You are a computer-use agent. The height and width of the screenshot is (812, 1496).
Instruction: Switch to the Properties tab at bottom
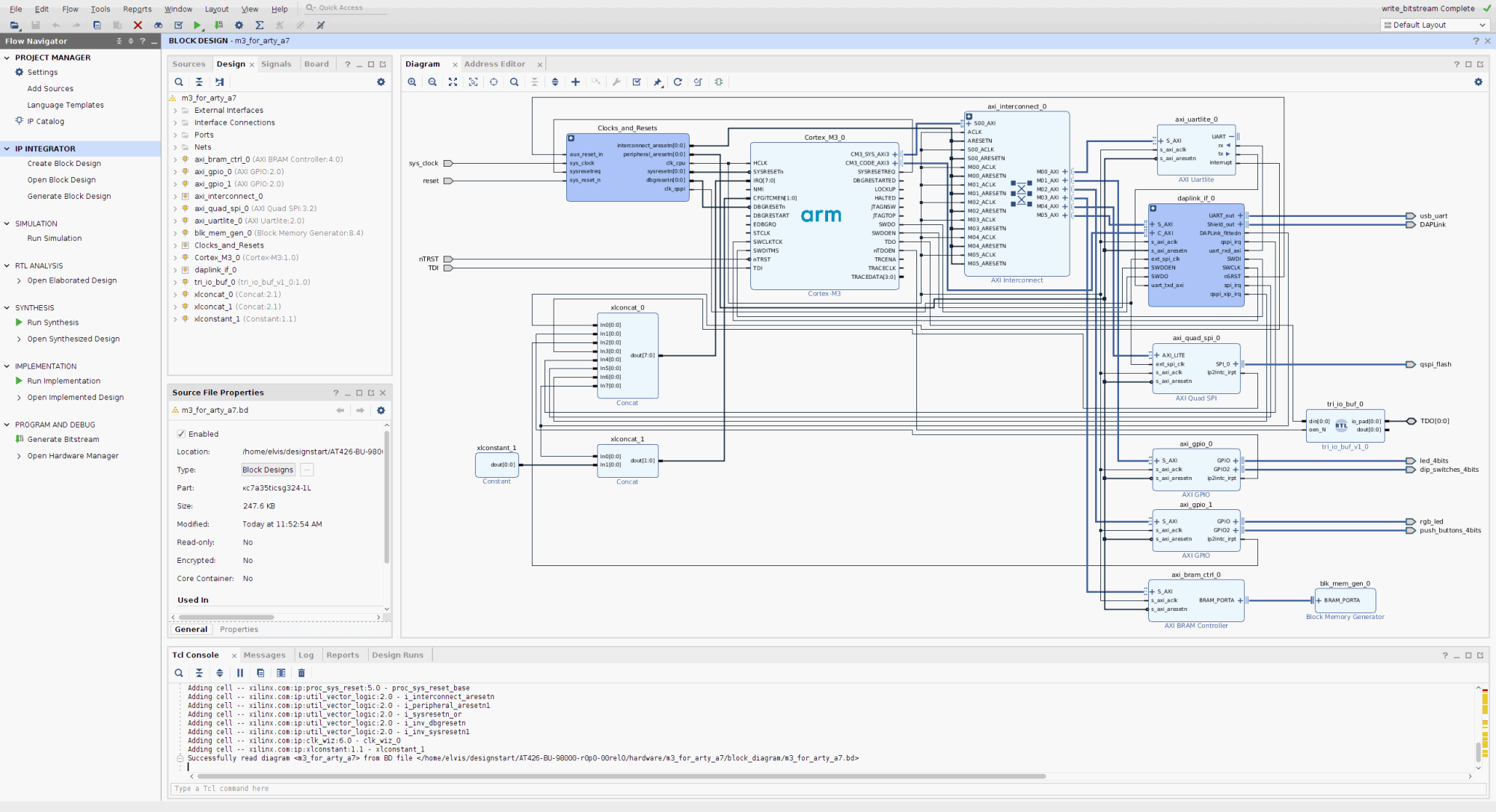239,630
